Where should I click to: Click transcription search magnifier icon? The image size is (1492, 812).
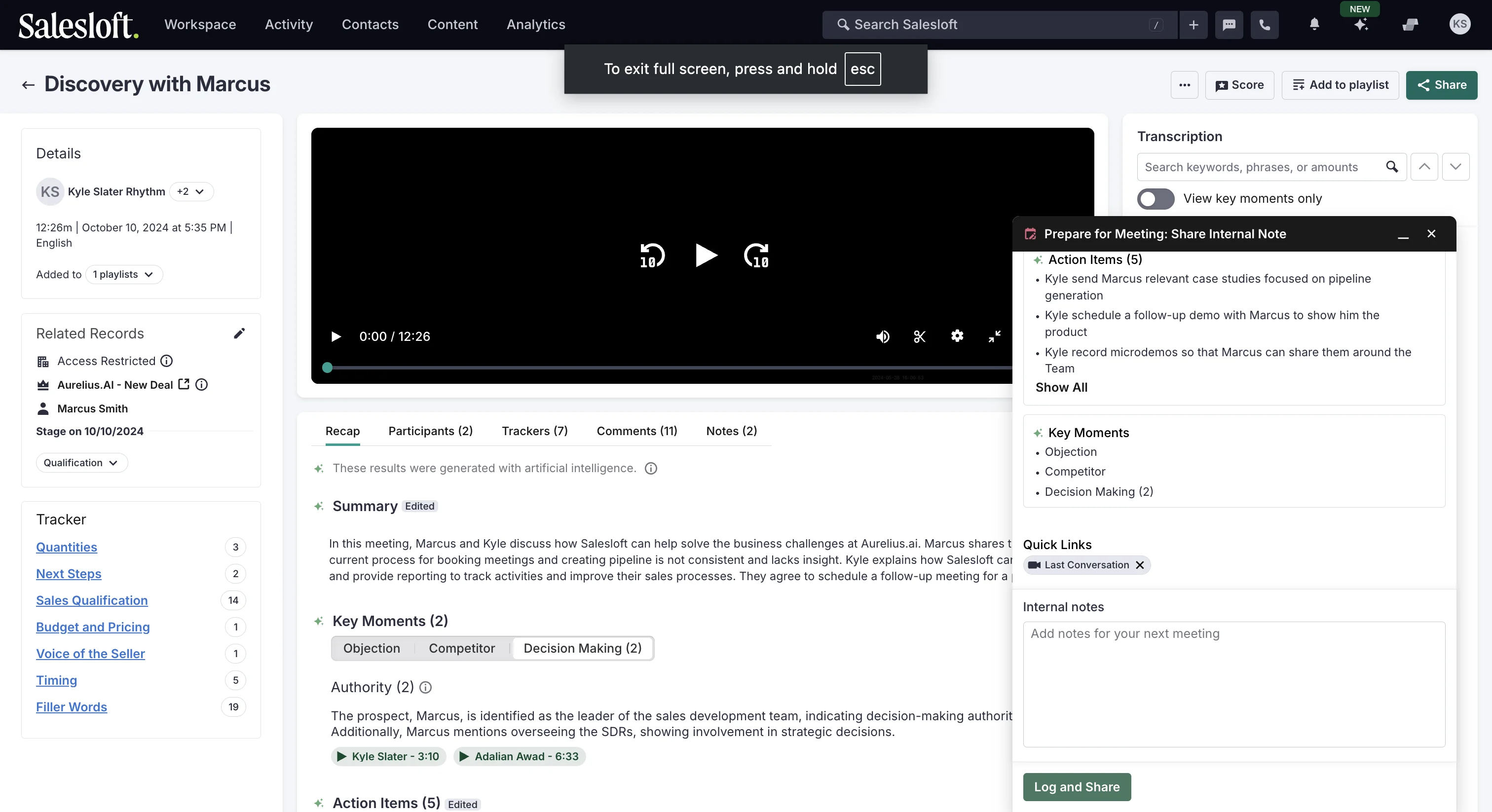point(1392,167)
